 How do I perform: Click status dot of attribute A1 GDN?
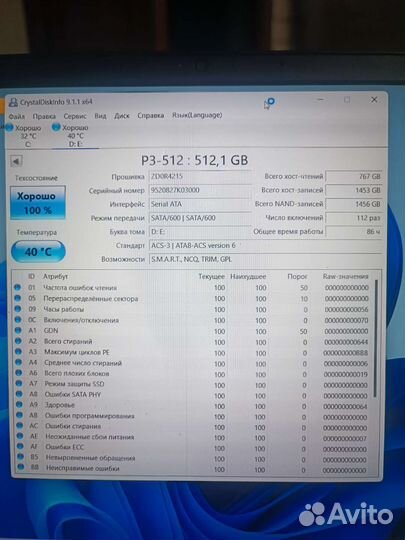pyautogui.click(x=18, y=330)
